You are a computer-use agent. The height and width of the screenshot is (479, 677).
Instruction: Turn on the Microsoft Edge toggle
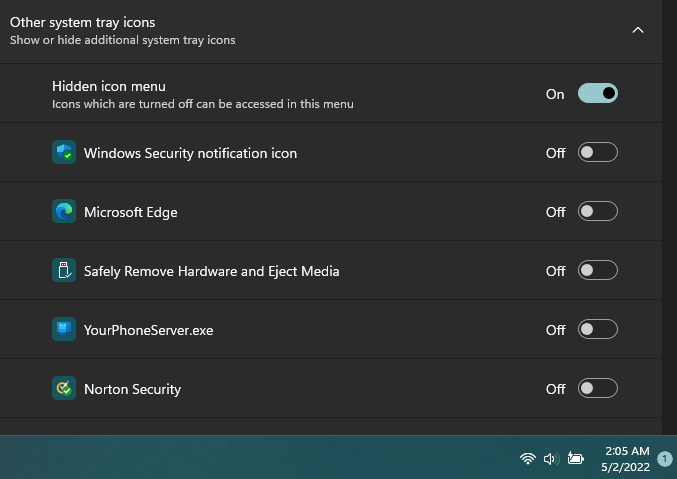point(598,212)
